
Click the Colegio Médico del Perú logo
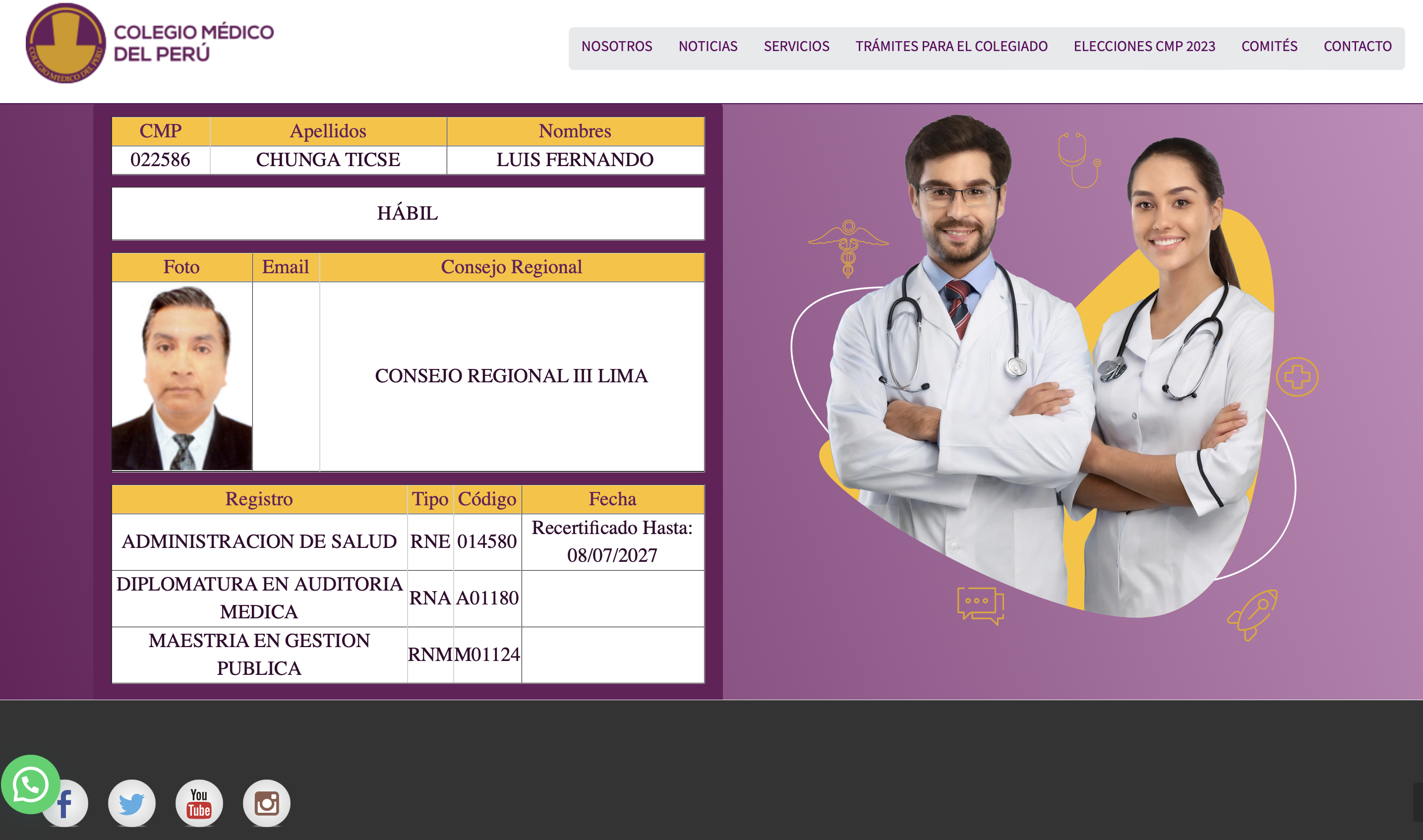tap(150, 43)
